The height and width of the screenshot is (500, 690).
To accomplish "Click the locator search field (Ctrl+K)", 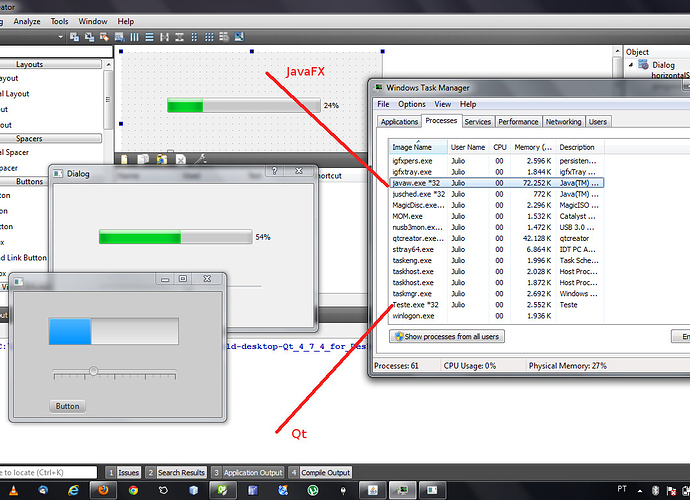I will [x=48, y=472].
